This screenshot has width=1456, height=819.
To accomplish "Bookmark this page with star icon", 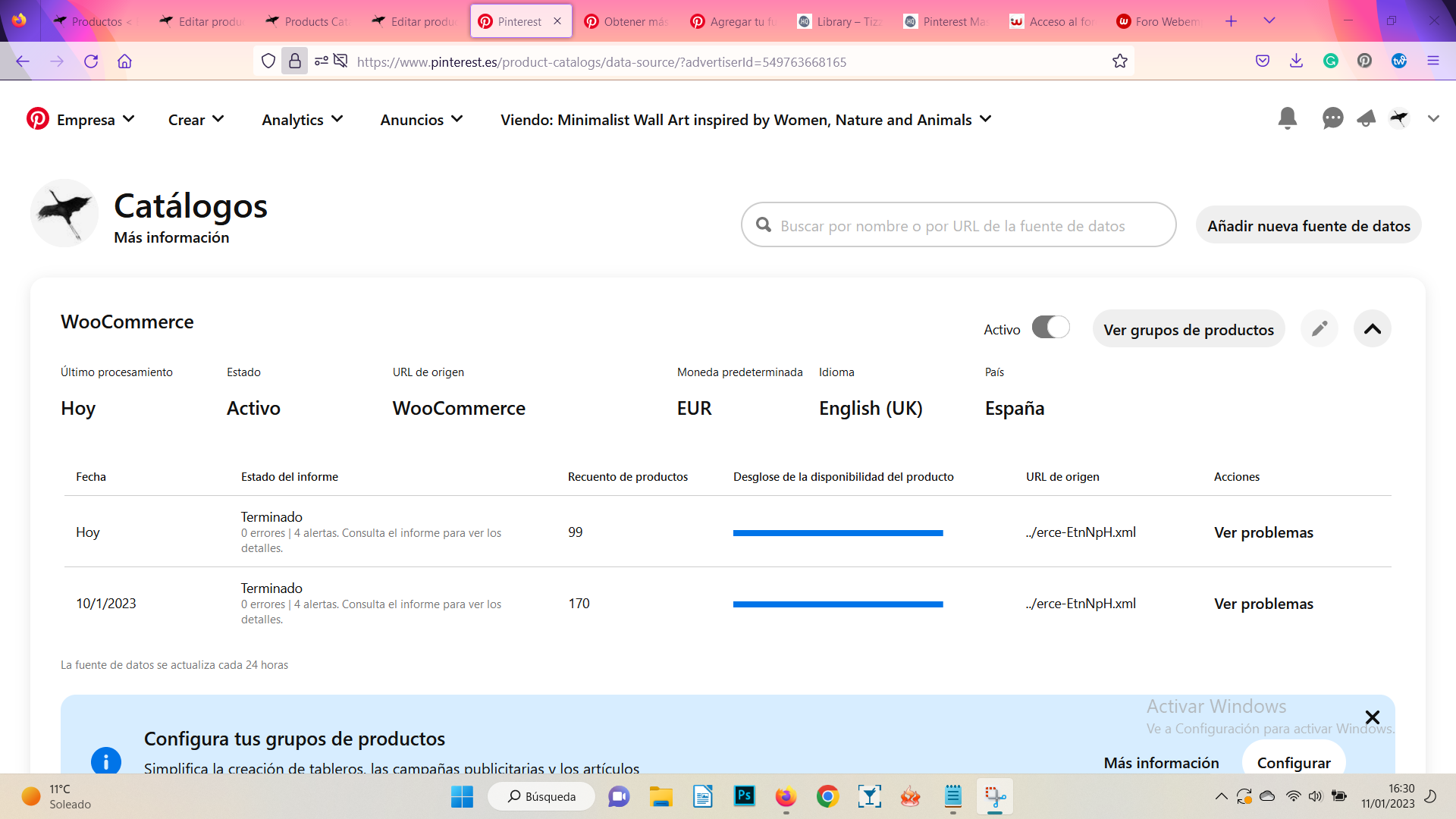I will click(1120, 61).
